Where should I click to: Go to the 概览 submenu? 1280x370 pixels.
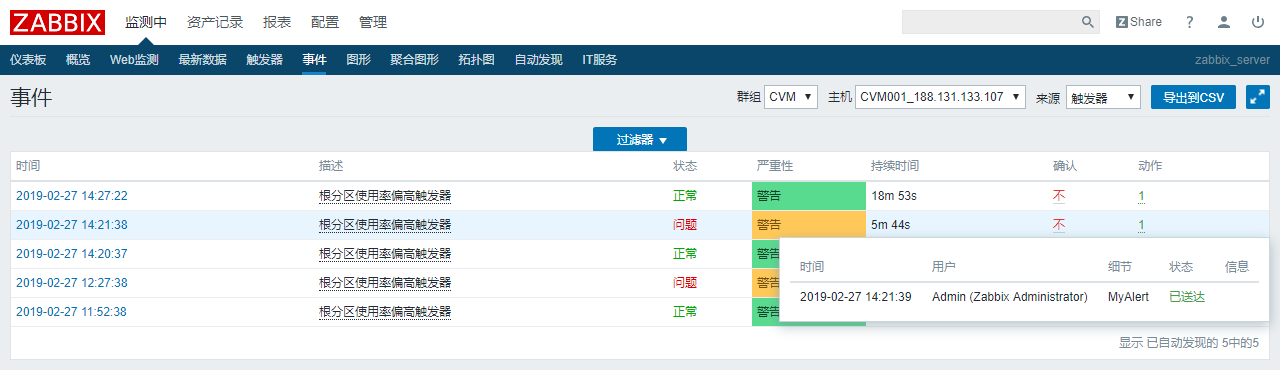click(78, 60)
